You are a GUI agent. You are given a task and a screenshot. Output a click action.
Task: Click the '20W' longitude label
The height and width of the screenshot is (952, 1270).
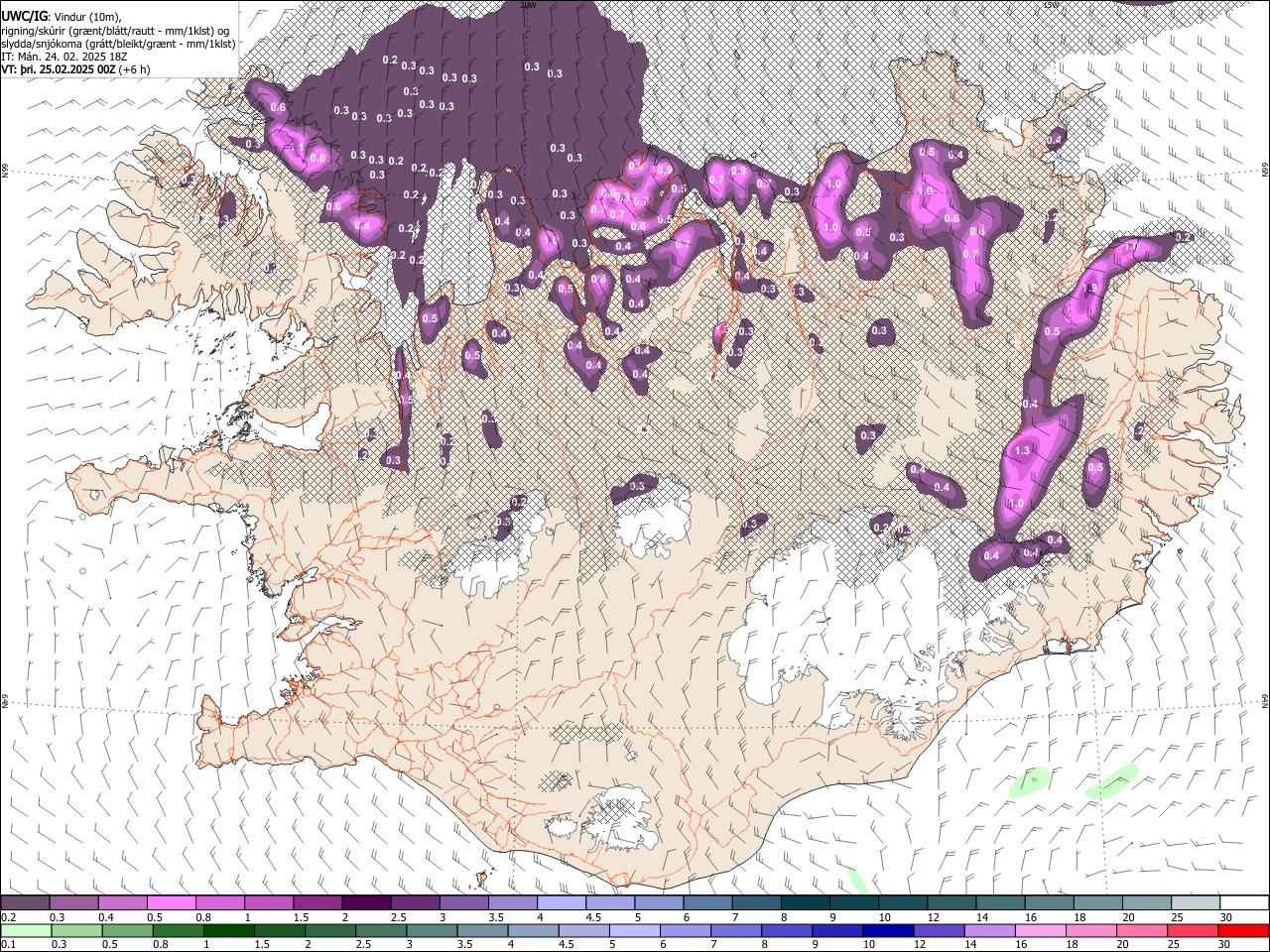[529, 5]
